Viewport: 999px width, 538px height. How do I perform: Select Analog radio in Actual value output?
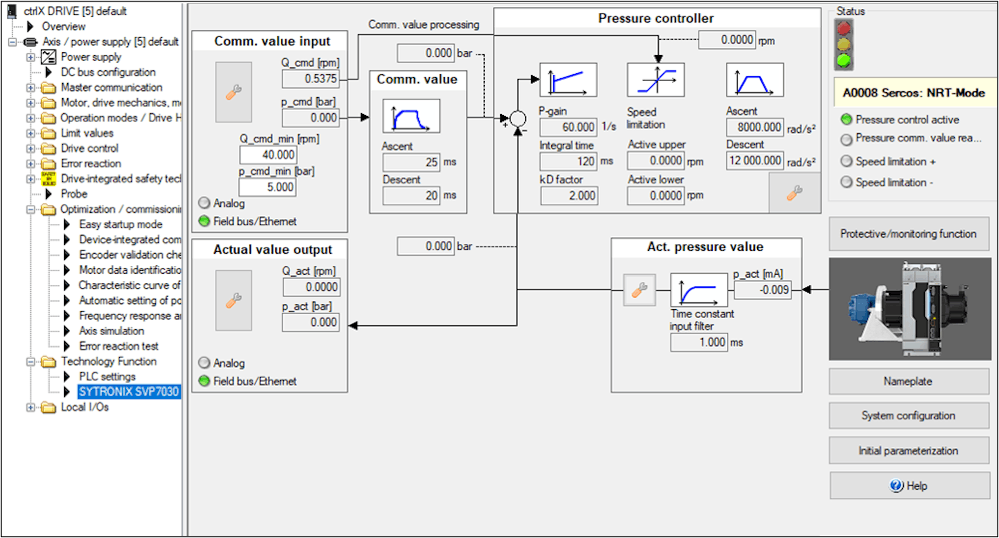tap(205, 363)
